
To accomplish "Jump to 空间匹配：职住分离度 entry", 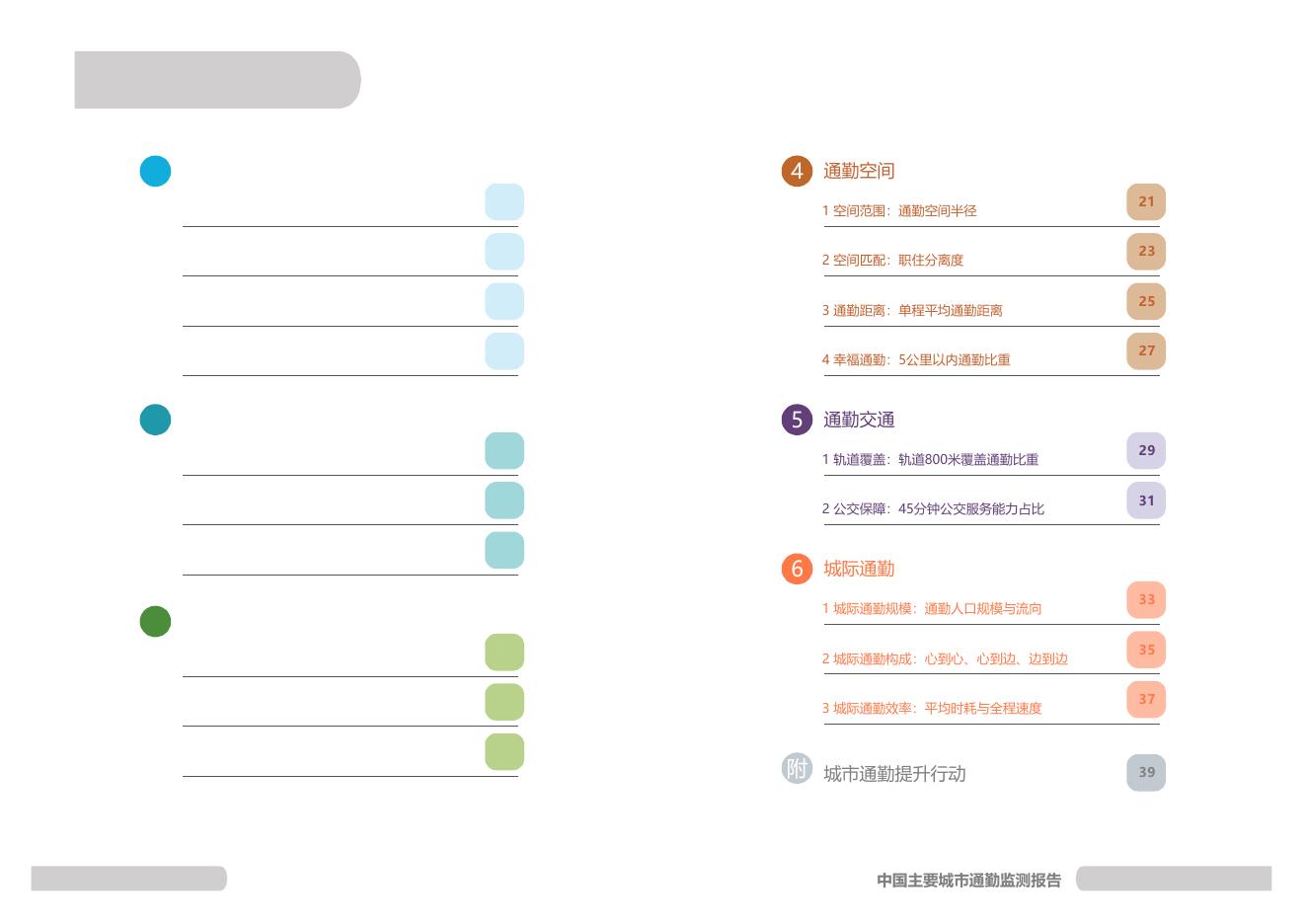I will coord(892,261).
